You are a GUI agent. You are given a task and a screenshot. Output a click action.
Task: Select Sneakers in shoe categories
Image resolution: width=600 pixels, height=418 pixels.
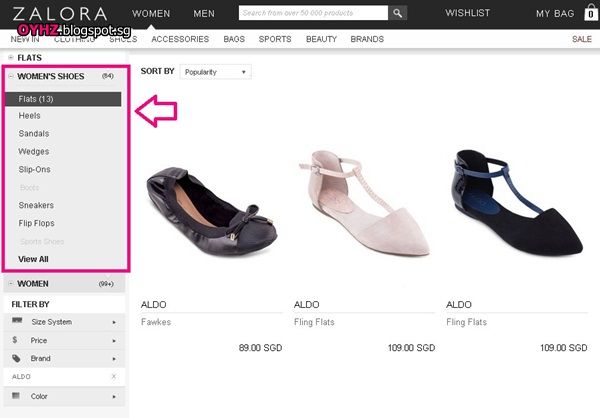tap(36, 205)
